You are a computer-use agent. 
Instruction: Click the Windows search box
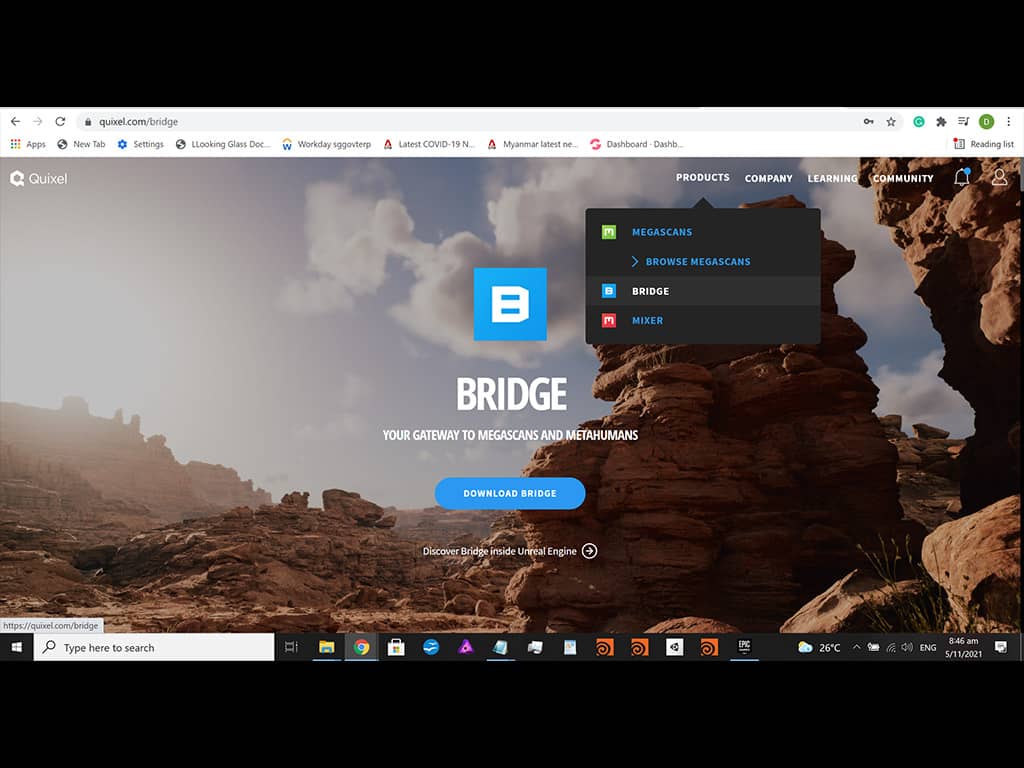coord(154,647)
